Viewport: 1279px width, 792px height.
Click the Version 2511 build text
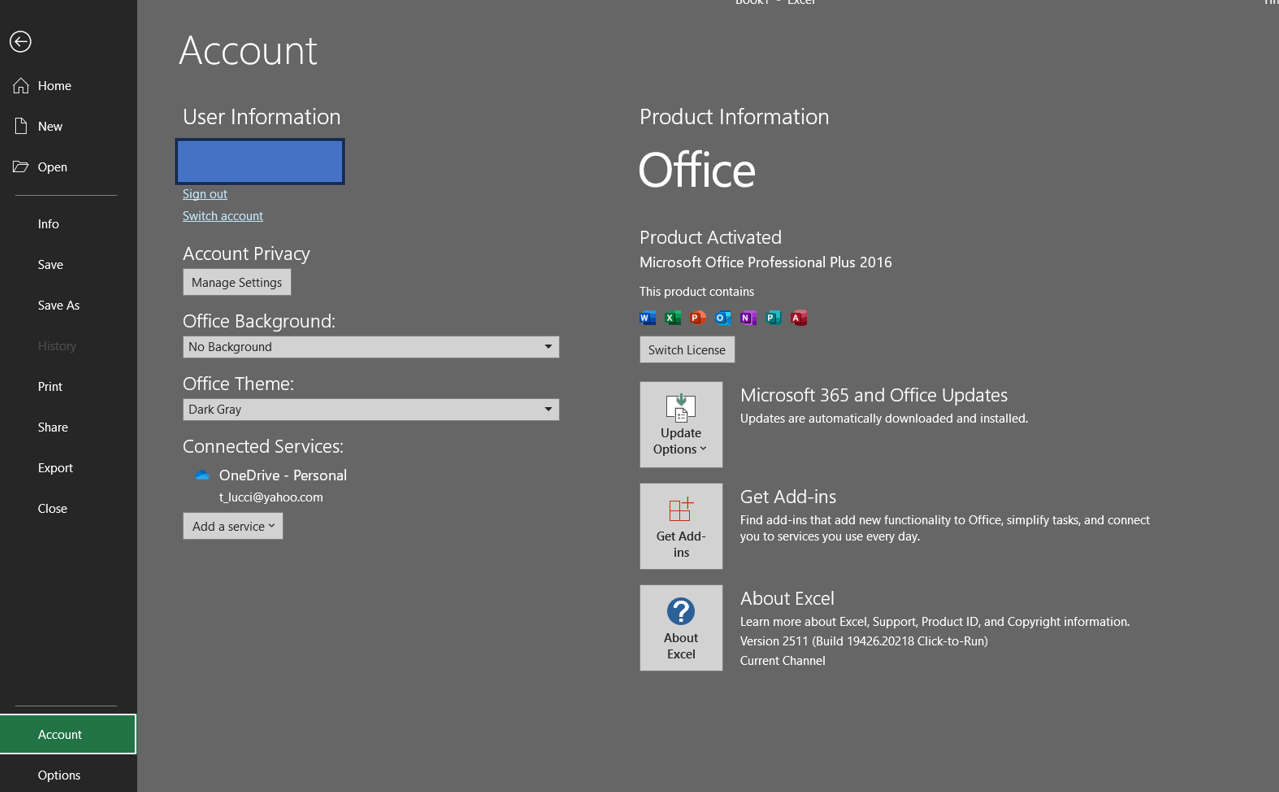(864, 641)
